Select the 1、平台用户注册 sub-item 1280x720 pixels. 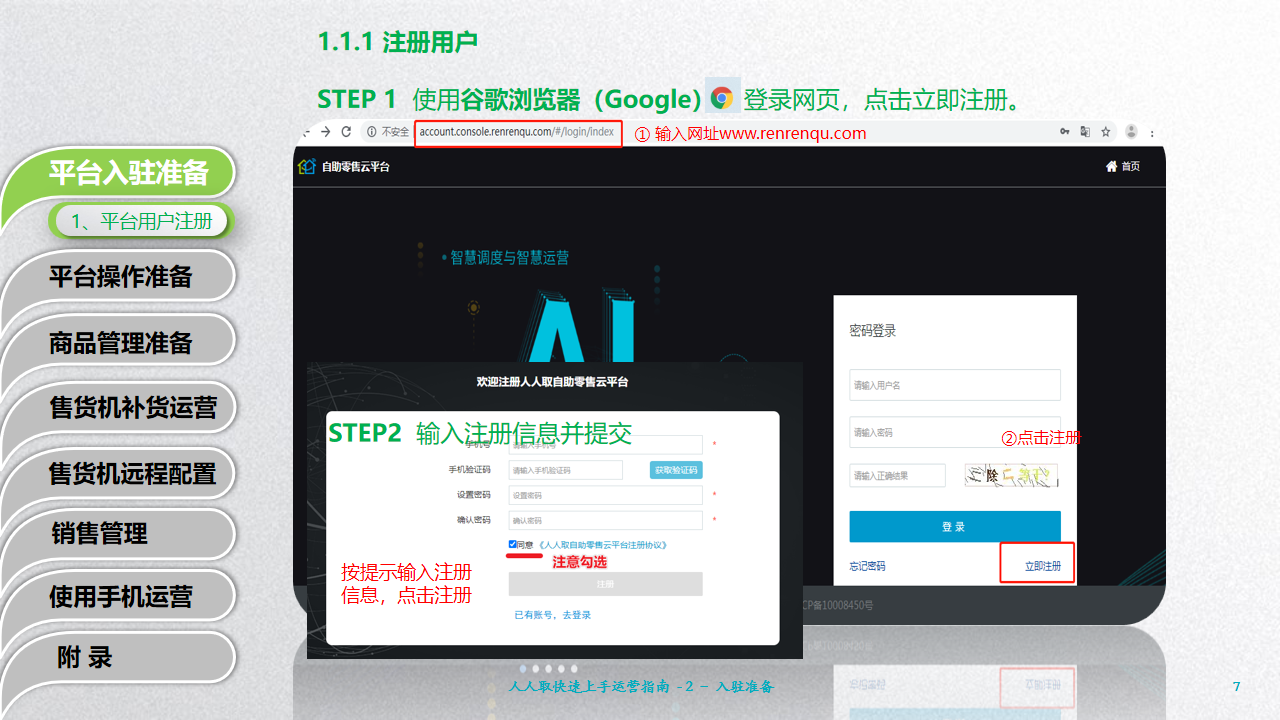(x=142, y=221)
